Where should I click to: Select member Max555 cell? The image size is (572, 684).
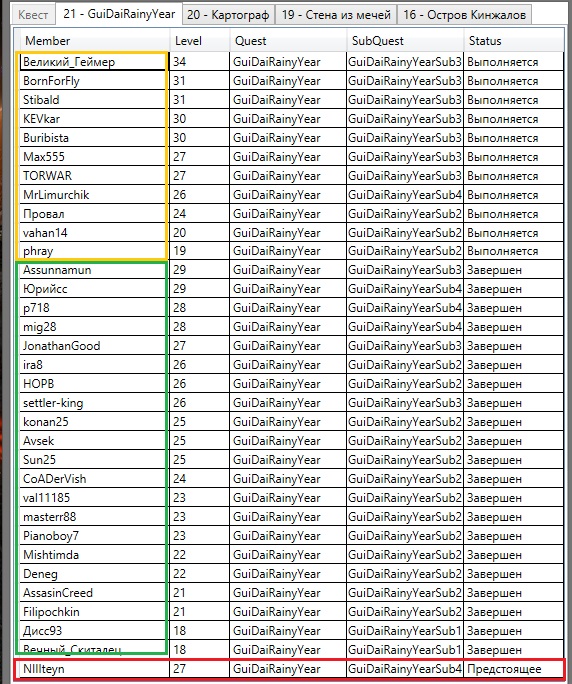pos(93,157)
